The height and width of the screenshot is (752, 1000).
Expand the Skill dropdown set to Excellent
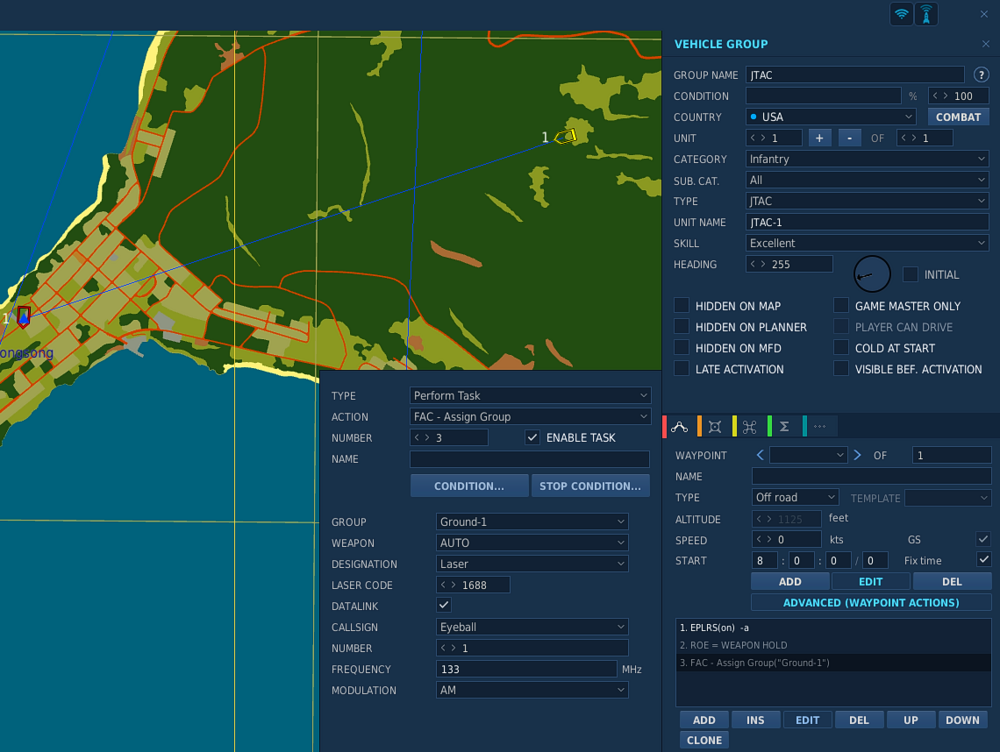[866, 243]
